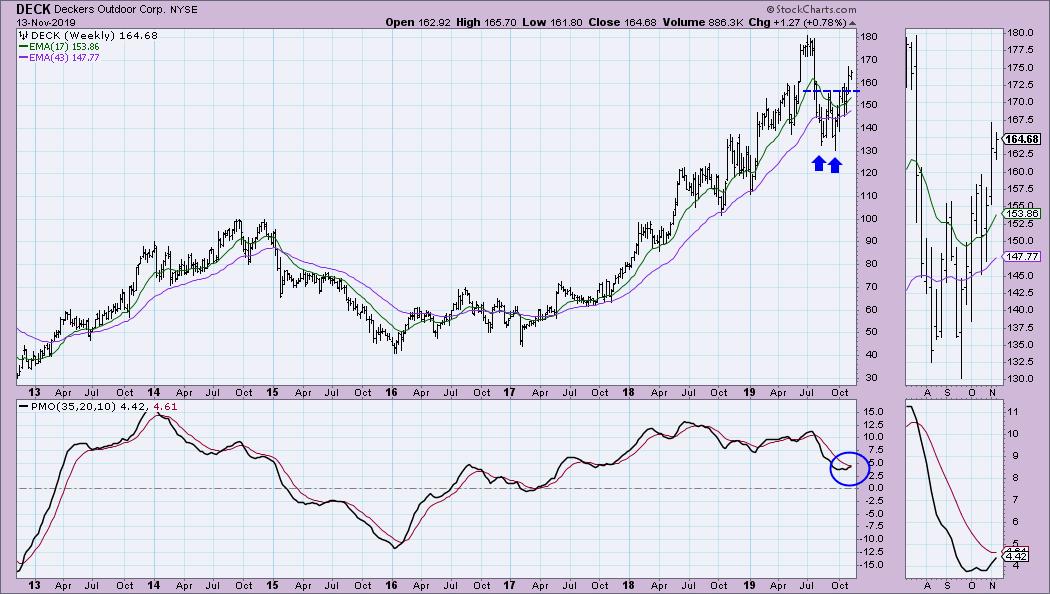This screenshot has width=1050, height=594.
Task: Click the DECK (Weekly) 164.68 legend
Action: tap(93, 35)
